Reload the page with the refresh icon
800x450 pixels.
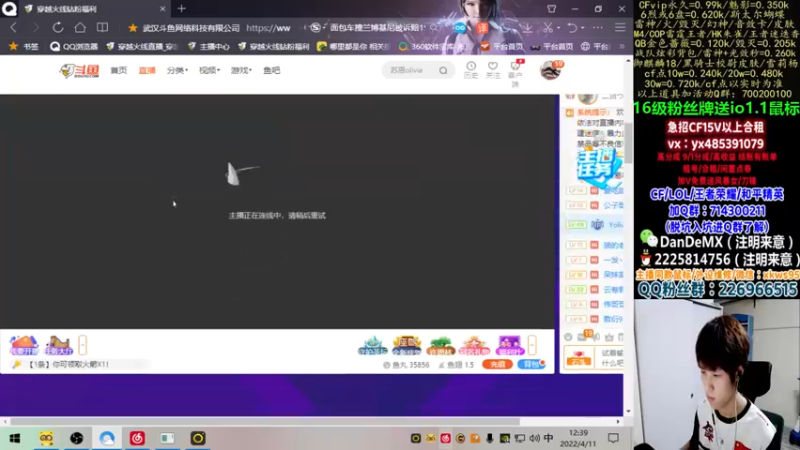coord(58,28)
